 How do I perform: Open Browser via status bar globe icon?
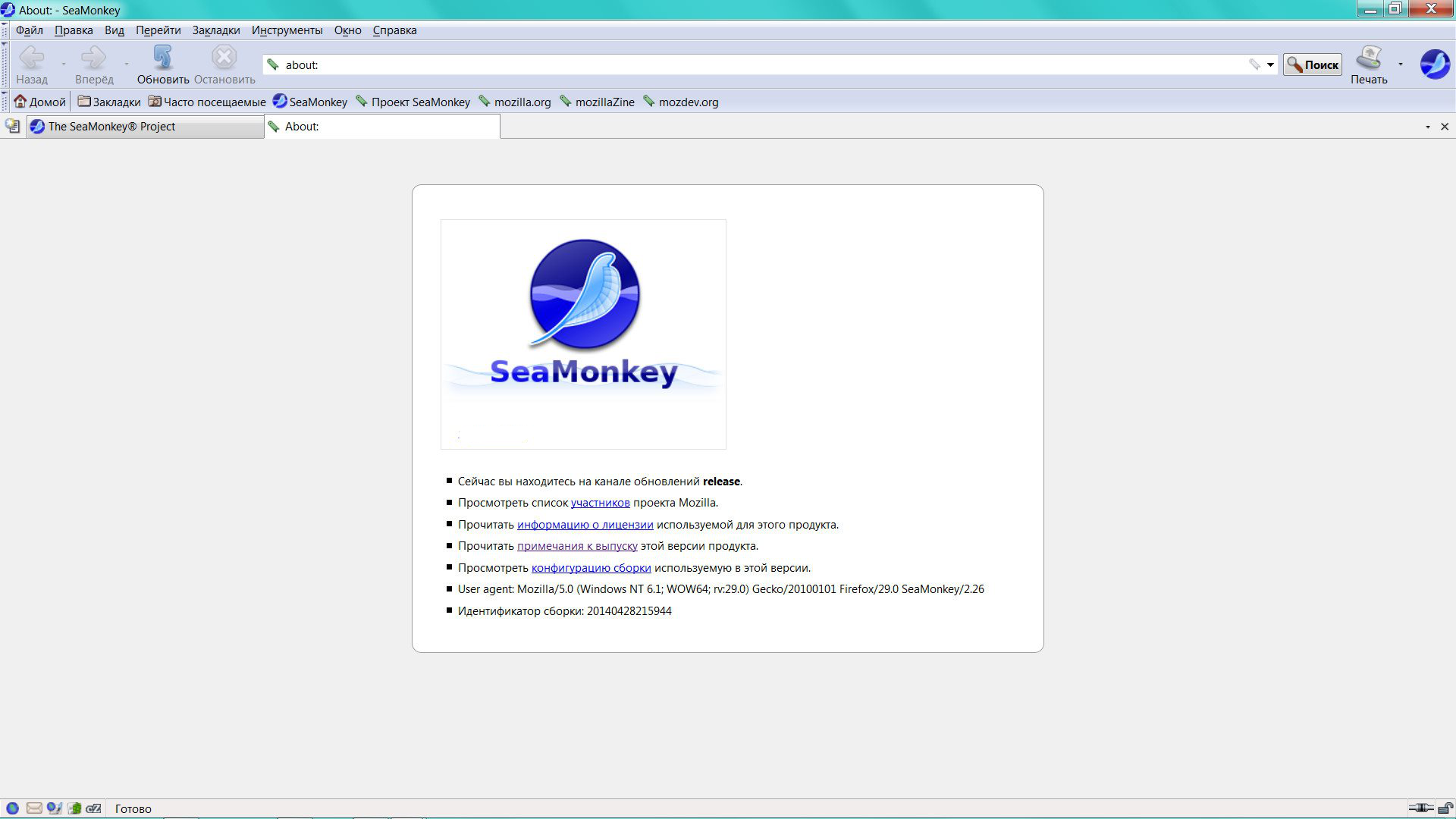click(12, 808)
